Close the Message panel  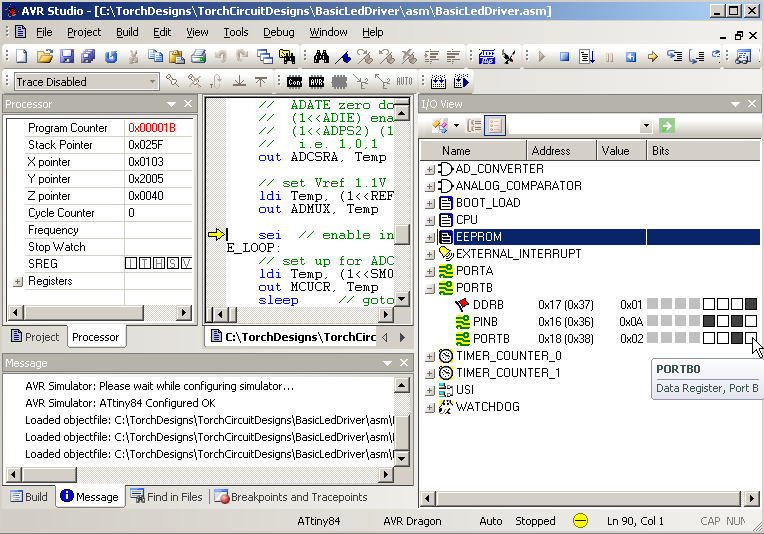click(404, 362)
